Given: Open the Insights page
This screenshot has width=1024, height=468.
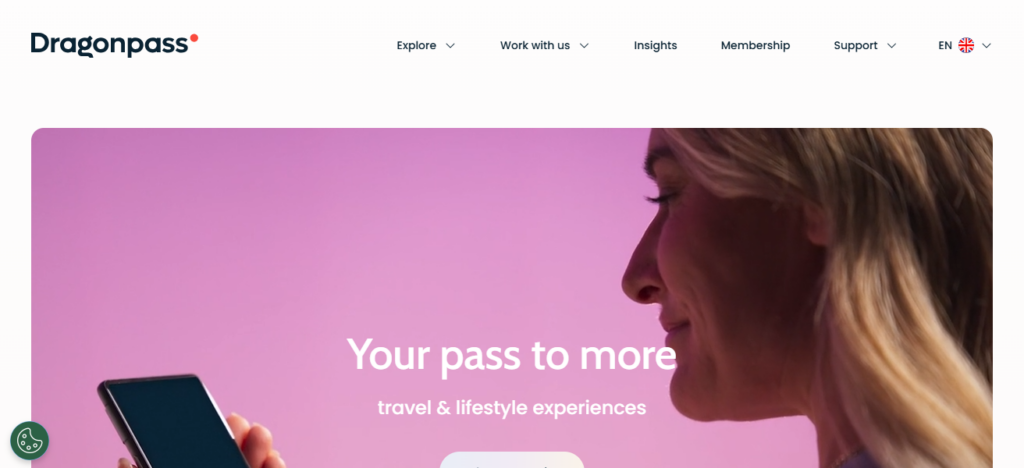Looking at the screenshot, I should pos(655,46).
